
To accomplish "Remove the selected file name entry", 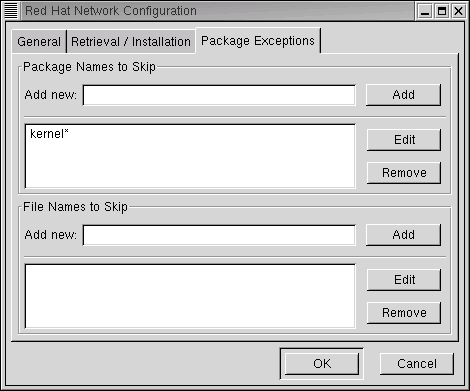I will tap(404, 313).
